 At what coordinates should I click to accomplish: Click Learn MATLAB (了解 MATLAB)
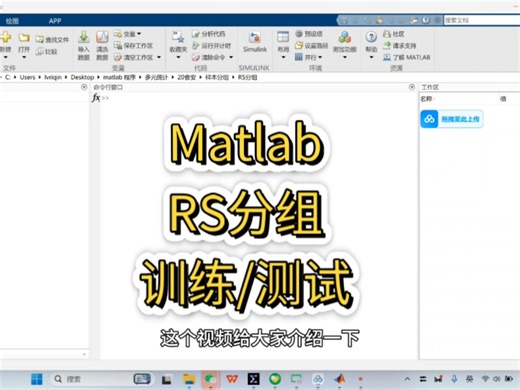click(x=407, y=57)
